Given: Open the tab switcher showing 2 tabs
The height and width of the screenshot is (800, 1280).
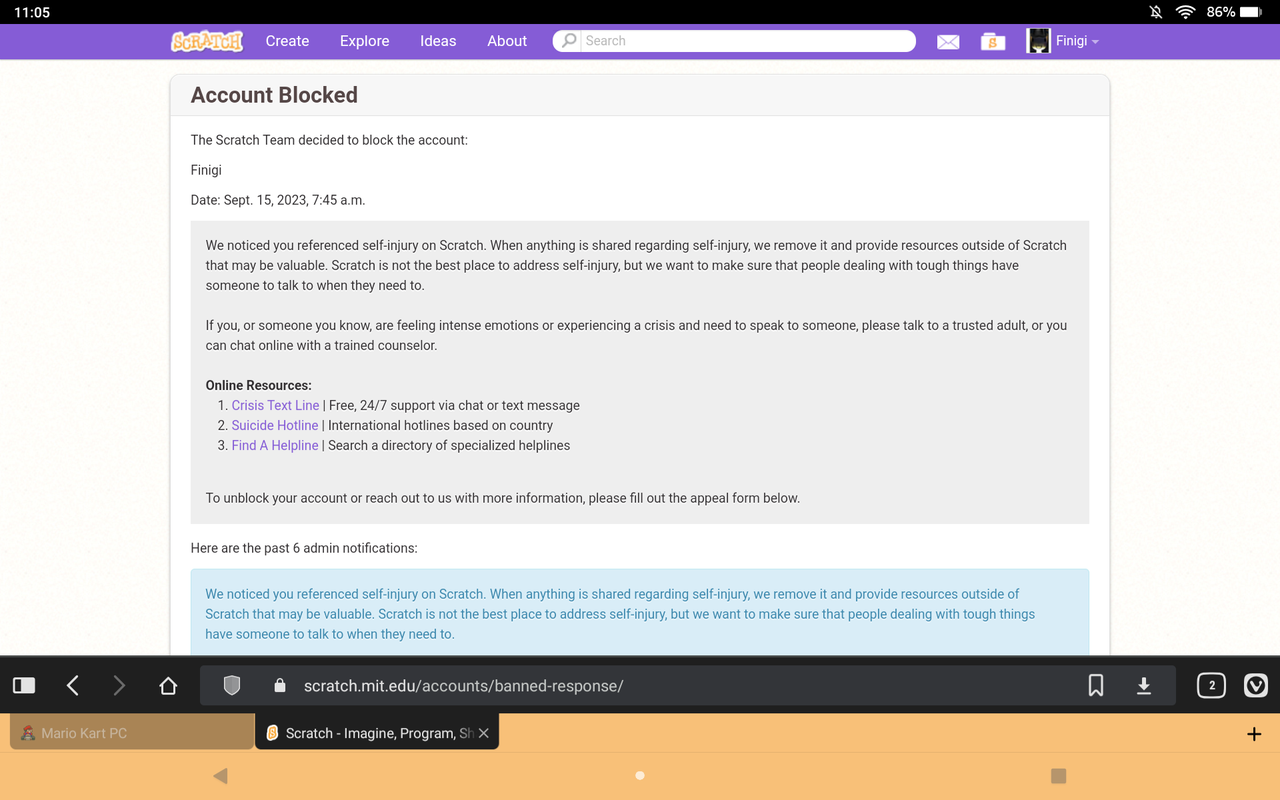Looking at the screenshot, I should click(1210, 685).
